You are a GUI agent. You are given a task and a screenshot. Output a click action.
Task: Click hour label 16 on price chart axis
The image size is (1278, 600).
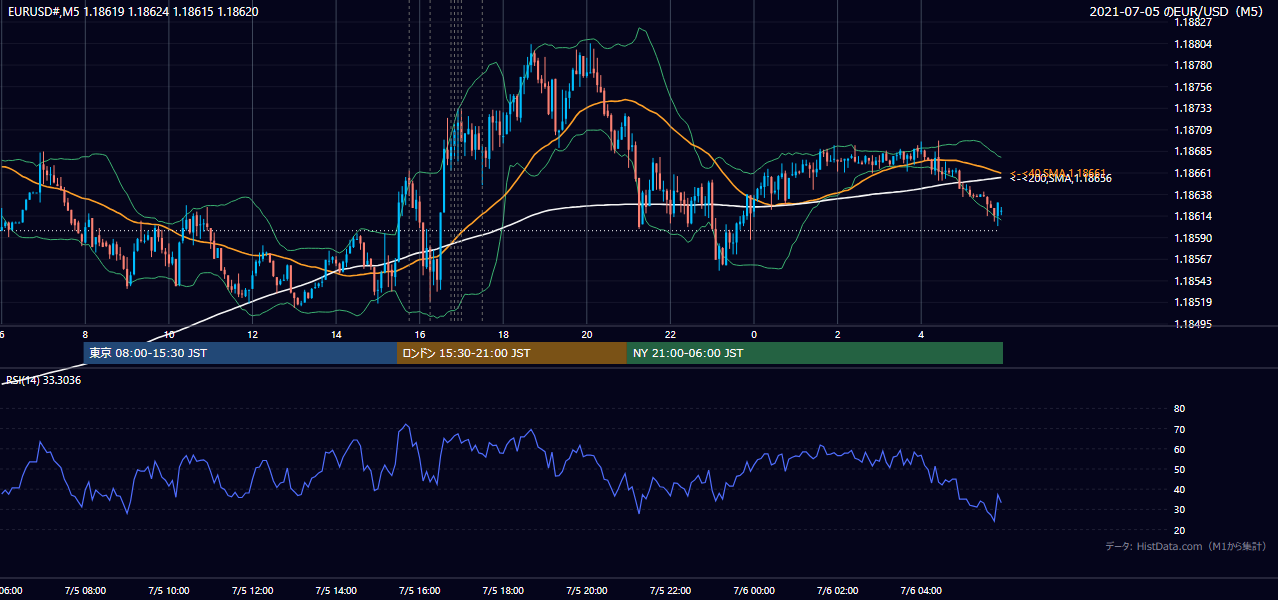click(x=420, y=334)
